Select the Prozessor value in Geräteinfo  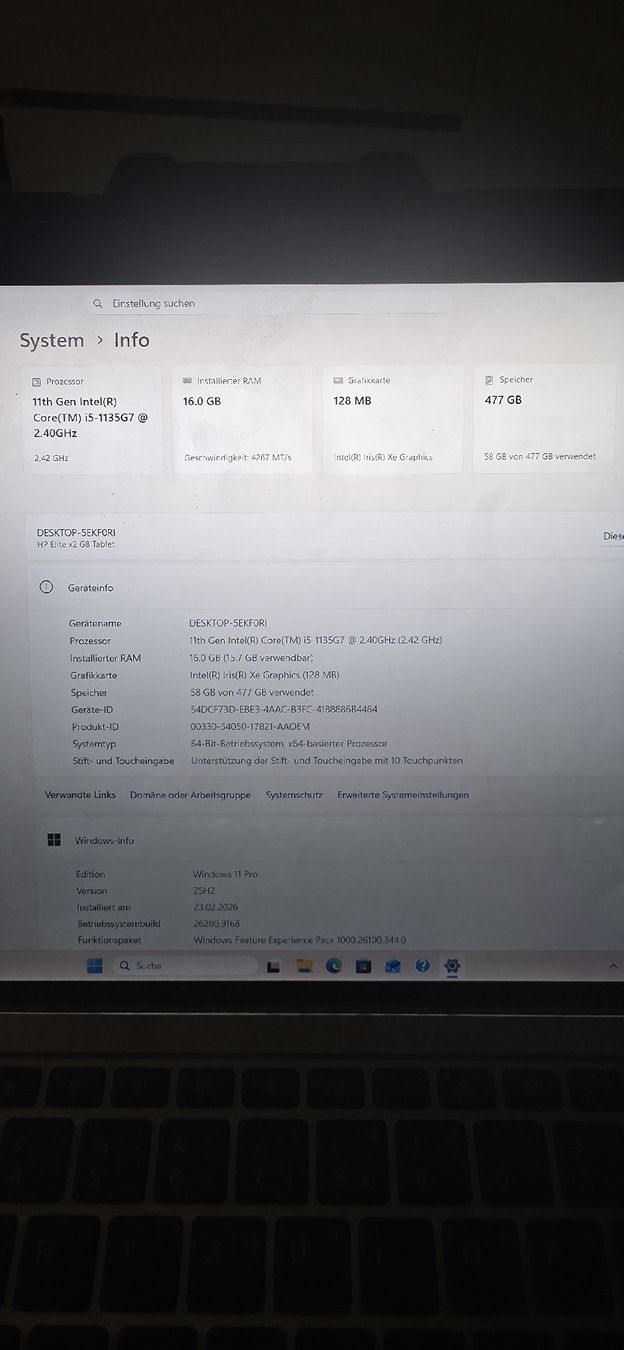tap(315, 640)
